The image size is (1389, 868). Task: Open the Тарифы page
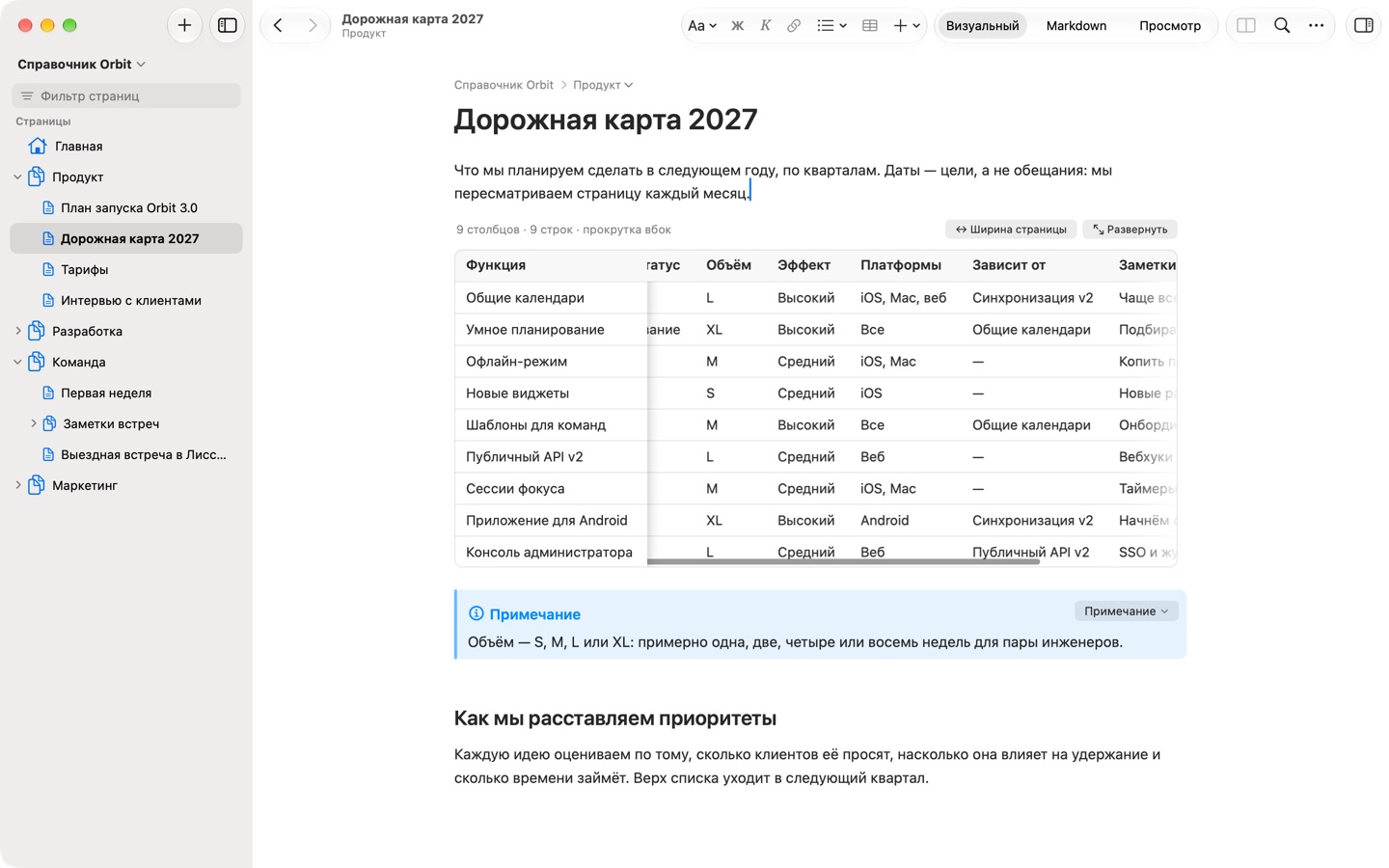tap(126, 270)
